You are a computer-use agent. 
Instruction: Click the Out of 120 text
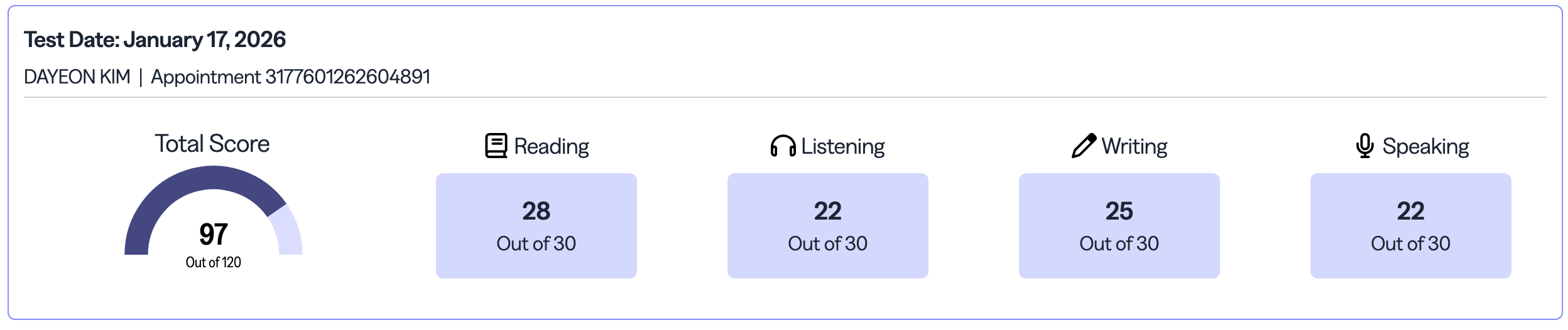point(213,262)
